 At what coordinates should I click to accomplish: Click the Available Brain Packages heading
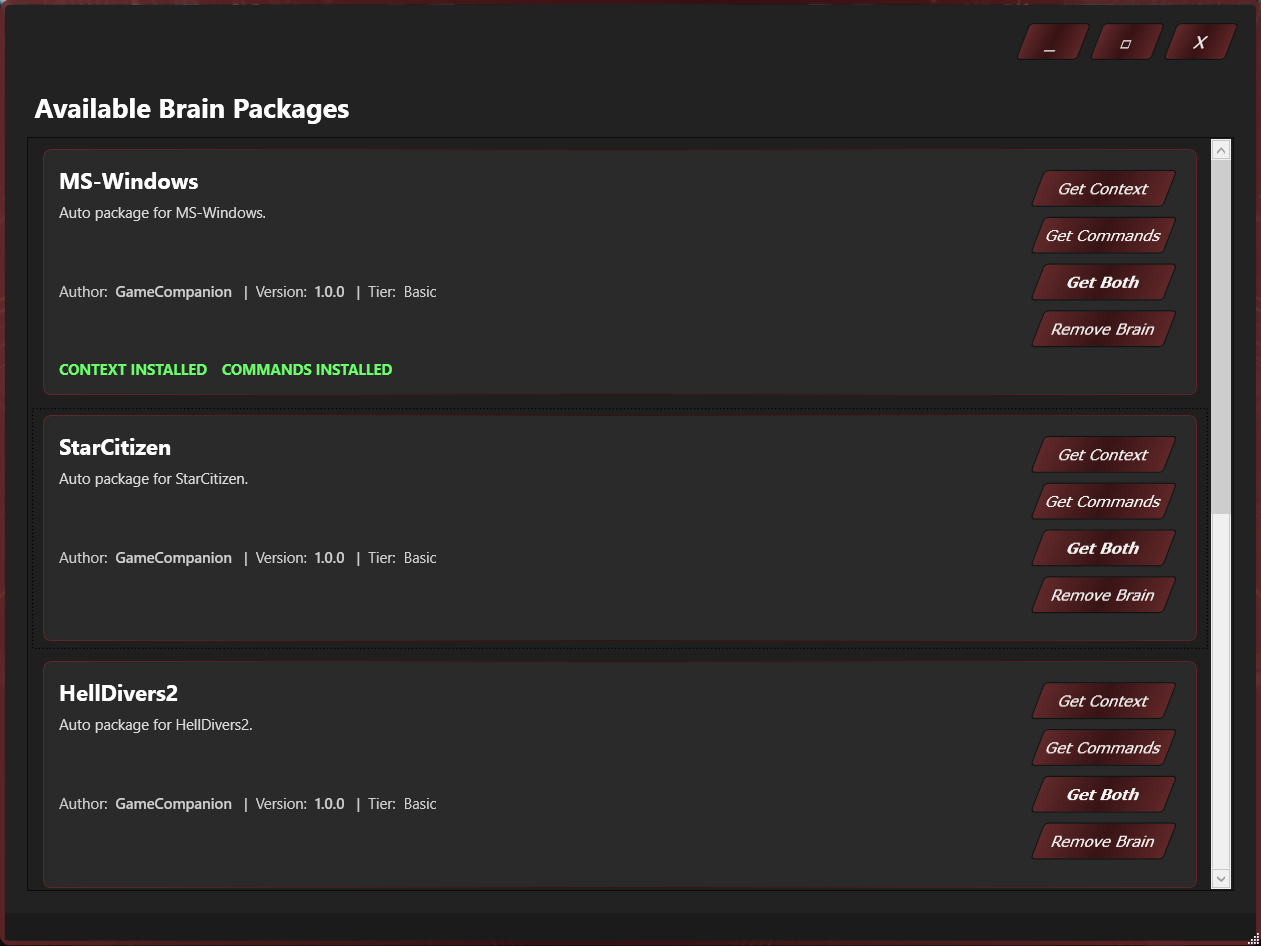pyautogui.click(x=192, y=109)
